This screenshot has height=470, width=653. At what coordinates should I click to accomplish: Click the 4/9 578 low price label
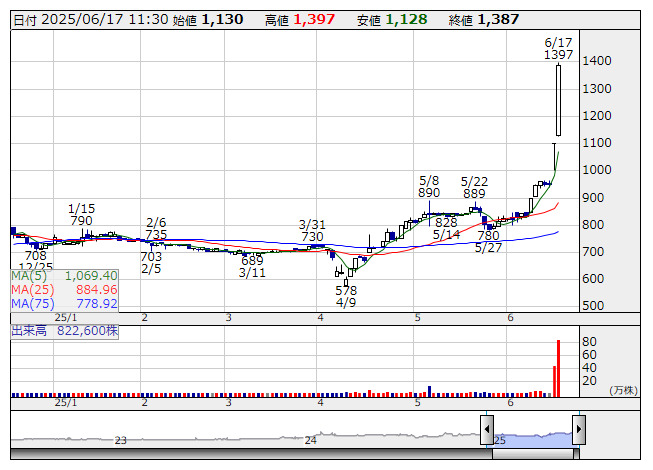346,296
